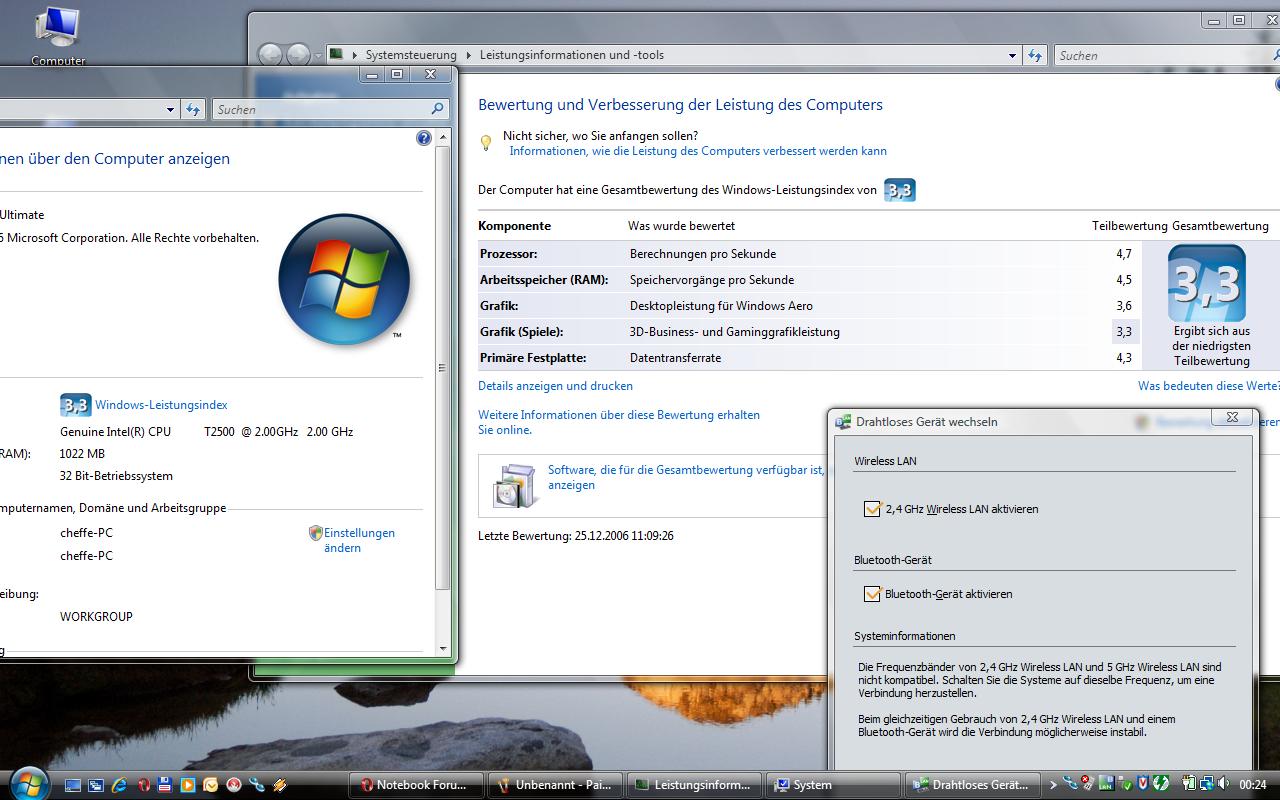Screen dimensions: 1280x800
Task: Expand the arrow after Systemsteuerung breadcrumb
Action: (x=467, y=55)
